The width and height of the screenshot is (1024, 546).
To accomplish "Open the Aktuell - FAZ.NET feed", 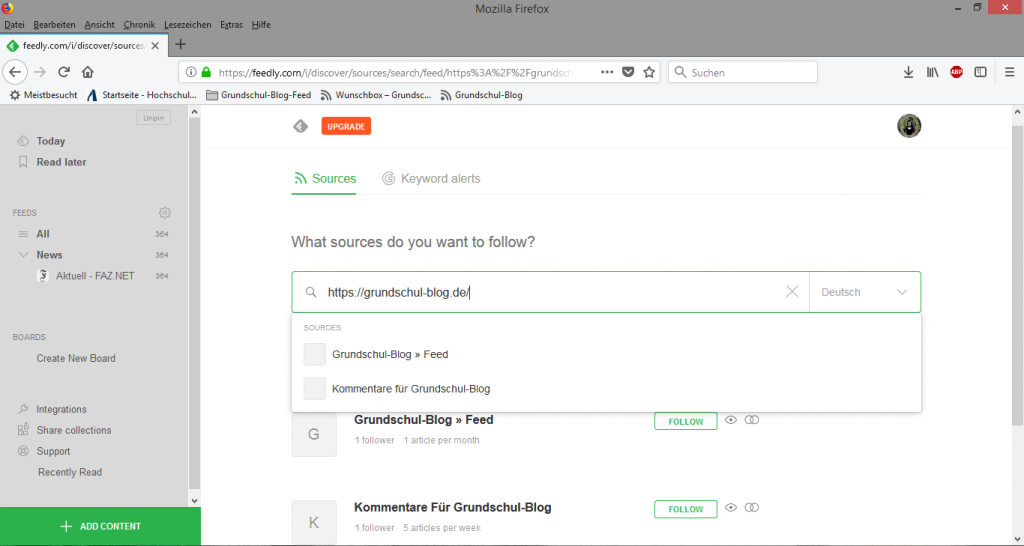I will (x=95, y=276).
